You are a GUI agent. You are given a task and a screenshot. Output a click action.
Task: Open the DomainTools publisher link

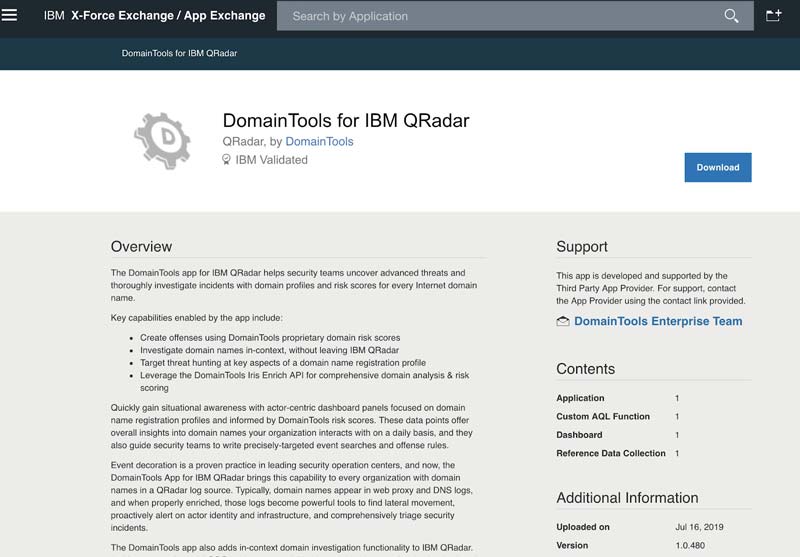pyautogui.click(x=319, y=141)
